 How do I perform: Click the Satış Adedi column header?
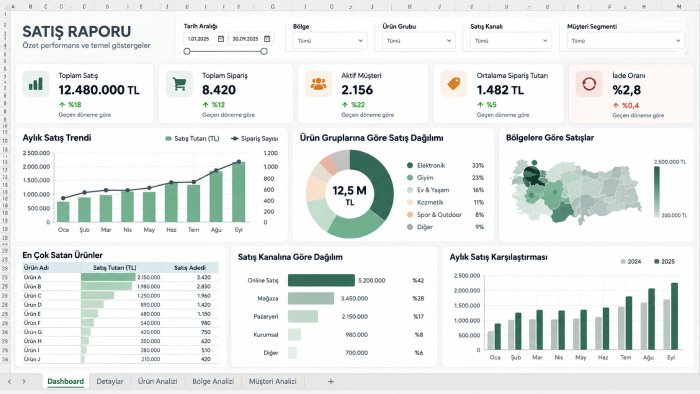(x=190, y=268)
